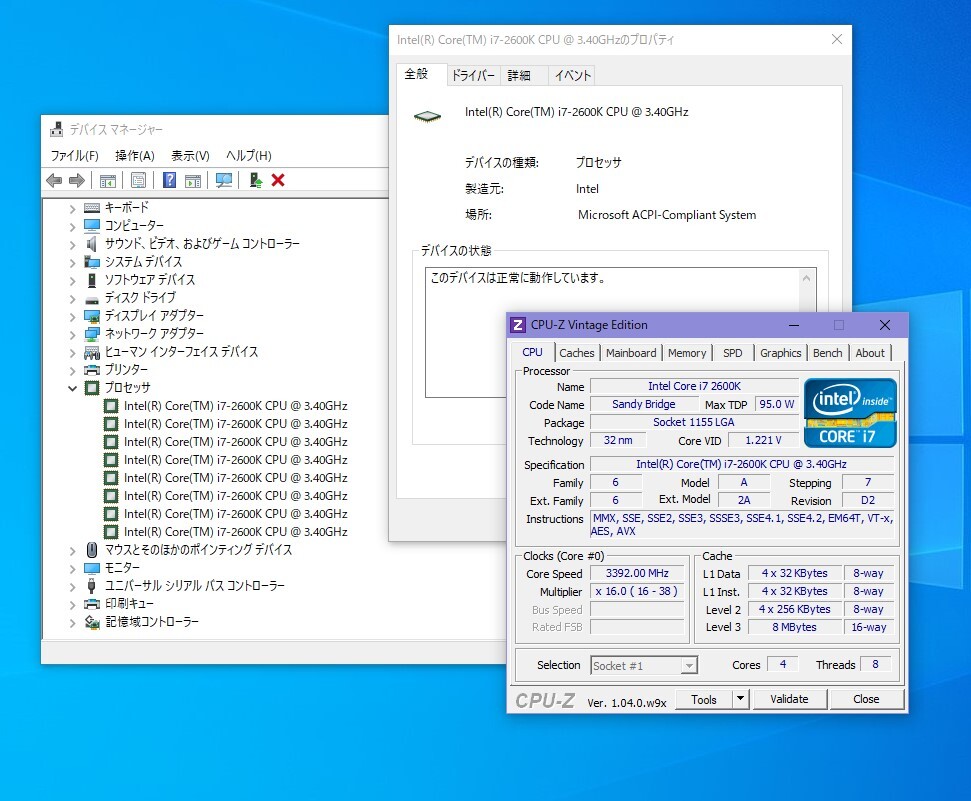Click the icon beside ディスプレイ アダプター
The height and width of the screenshot is (801, 971).
(x=92, y=316)
